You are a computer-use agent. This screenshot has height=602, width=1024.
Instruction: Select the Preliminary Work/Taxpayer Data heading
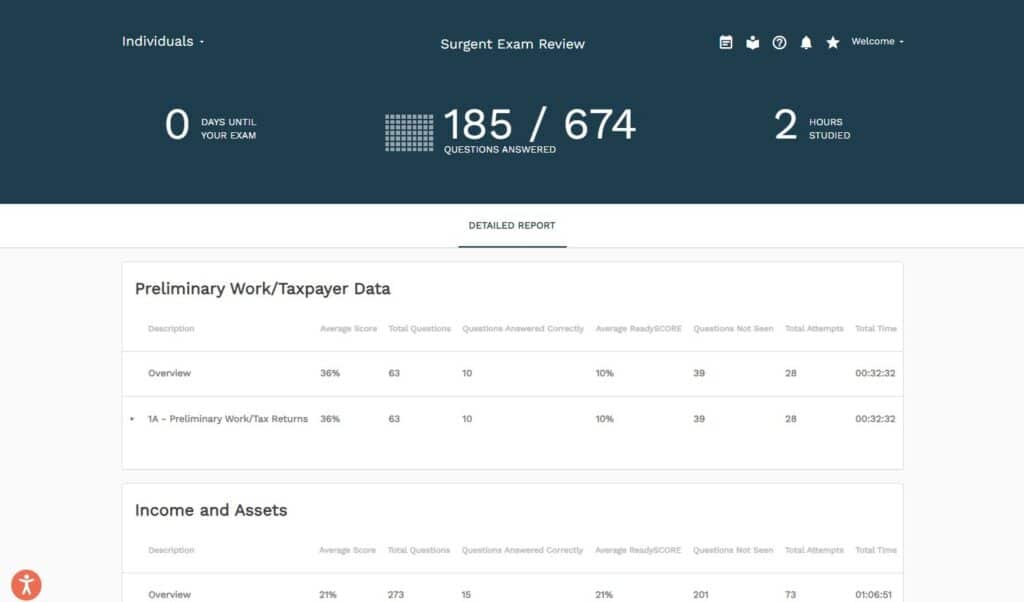(x=263, y=288)
